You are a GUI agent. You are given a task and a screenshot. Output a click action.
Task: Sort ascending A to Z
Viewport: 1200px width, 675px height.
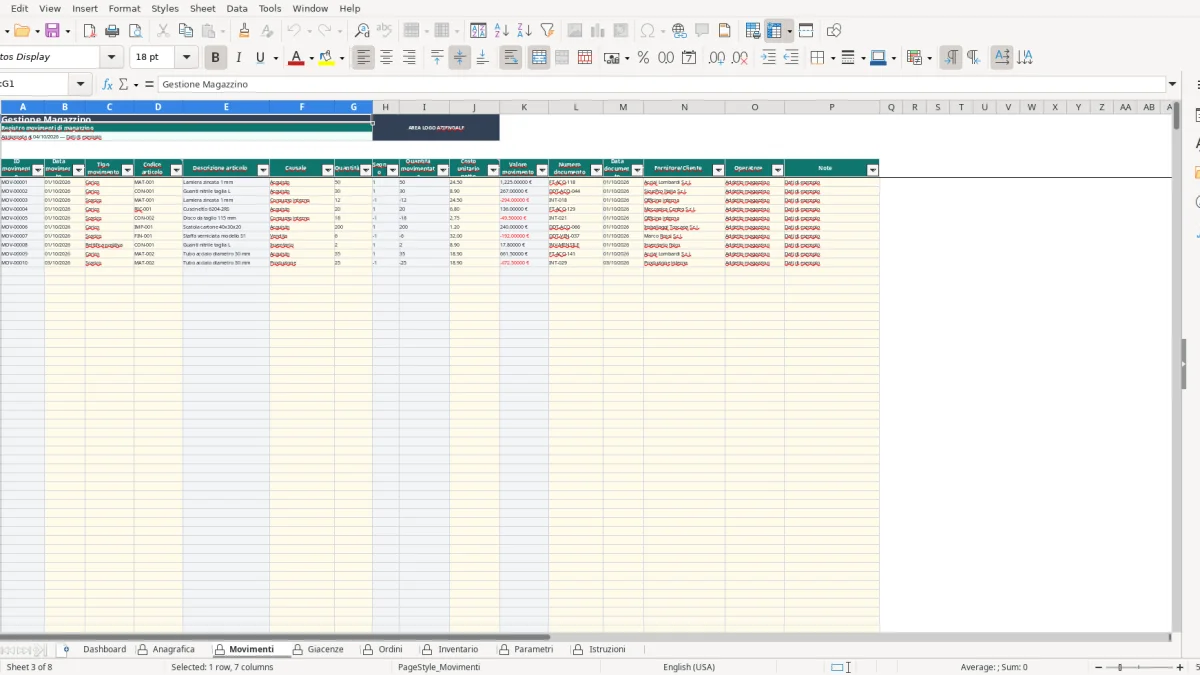502,31
